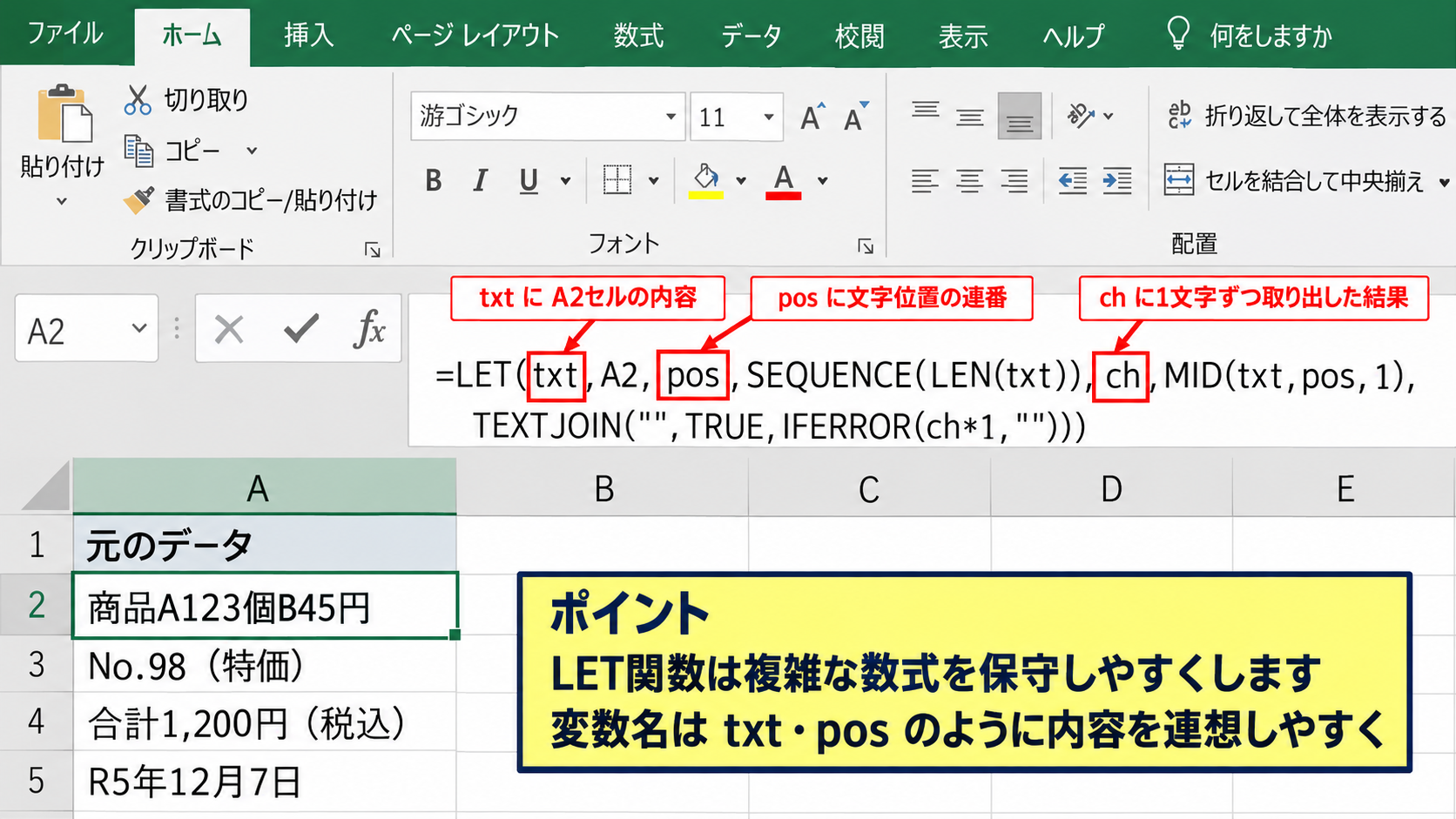Apply the yellow fill color bucket
Screen dimensions: 1456x819
(706, 181)
